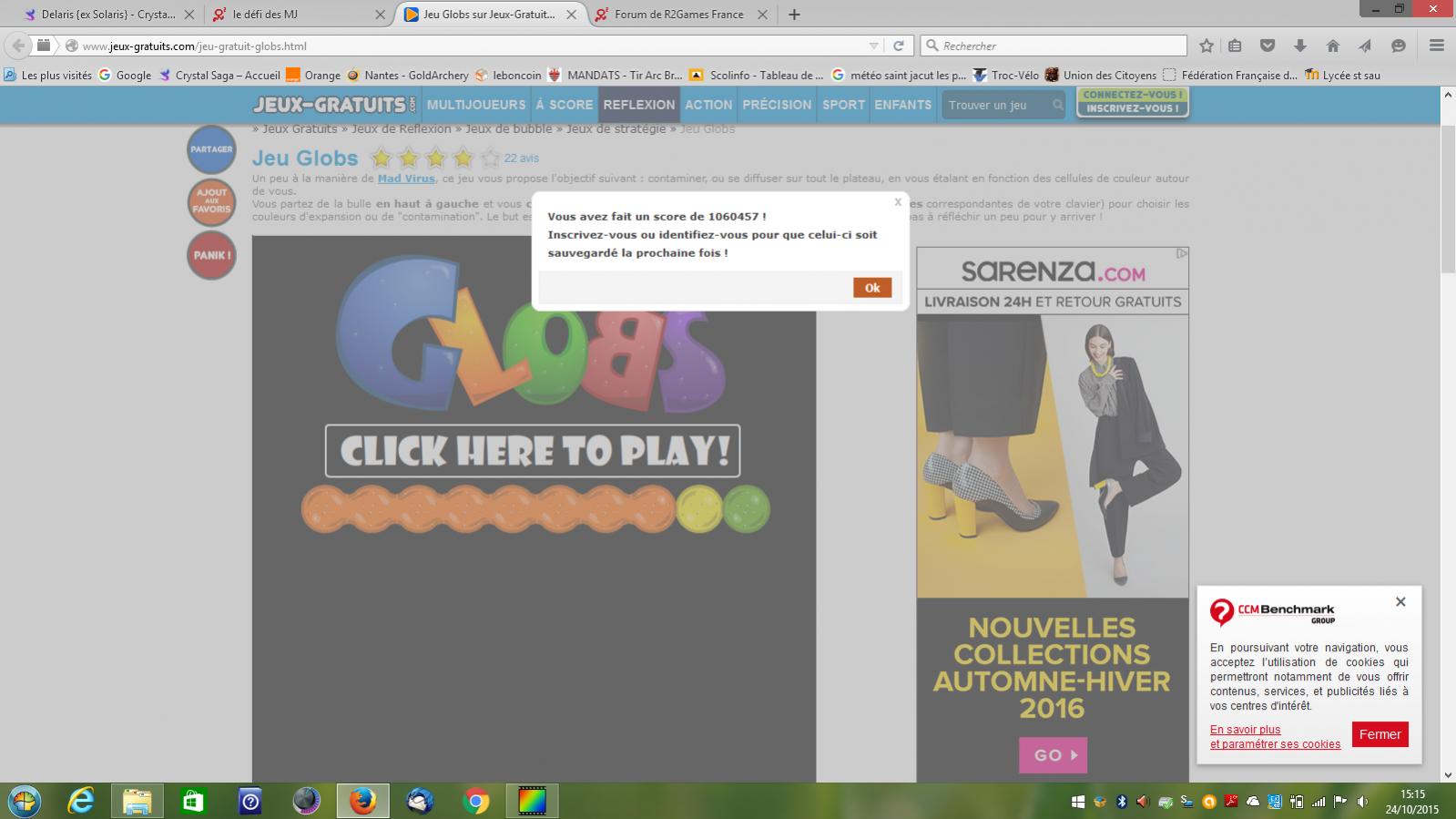Bookmark this page with the star icon

(1207, 46)
